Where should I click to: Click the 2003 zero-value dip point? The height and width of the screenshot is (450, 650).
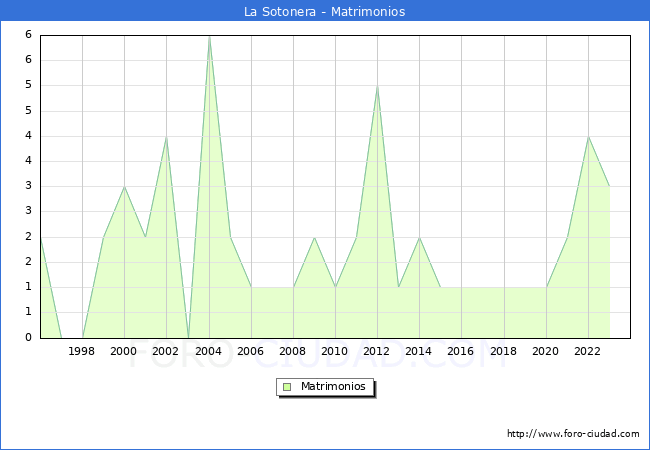(188, 337)
